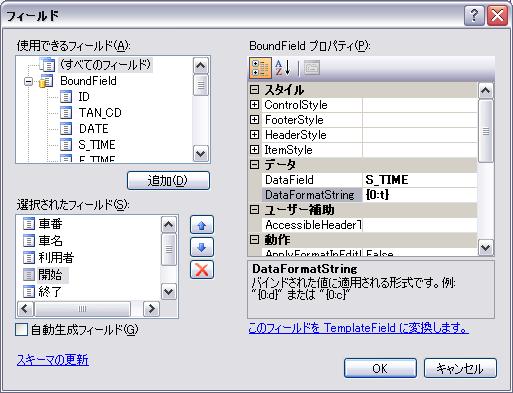Collapse the スタイル category

pyautogui.click(x=254, y=89)
